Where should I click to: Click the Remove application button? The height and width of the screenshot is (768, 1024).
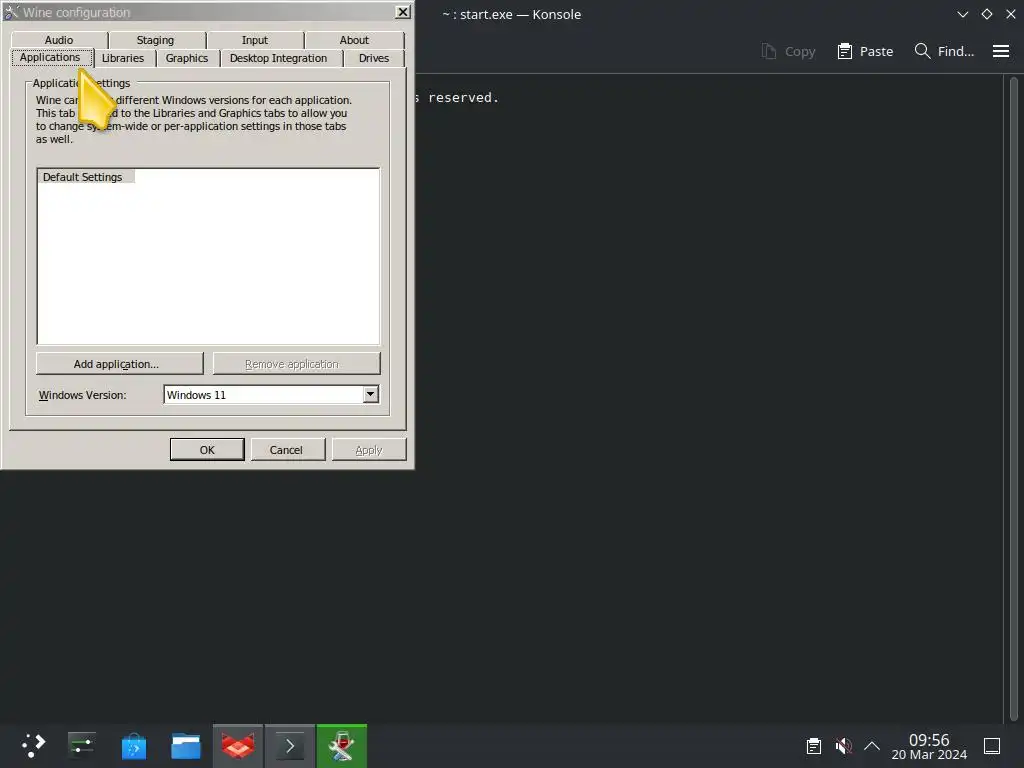coord(296,364)
